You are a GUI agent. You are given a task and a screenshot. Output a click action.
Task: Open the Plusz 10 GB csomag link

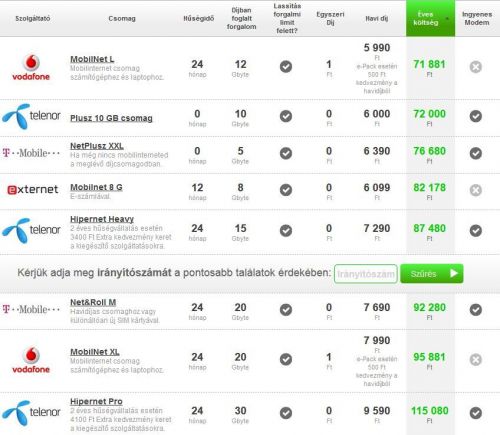(x=111, y=118)
